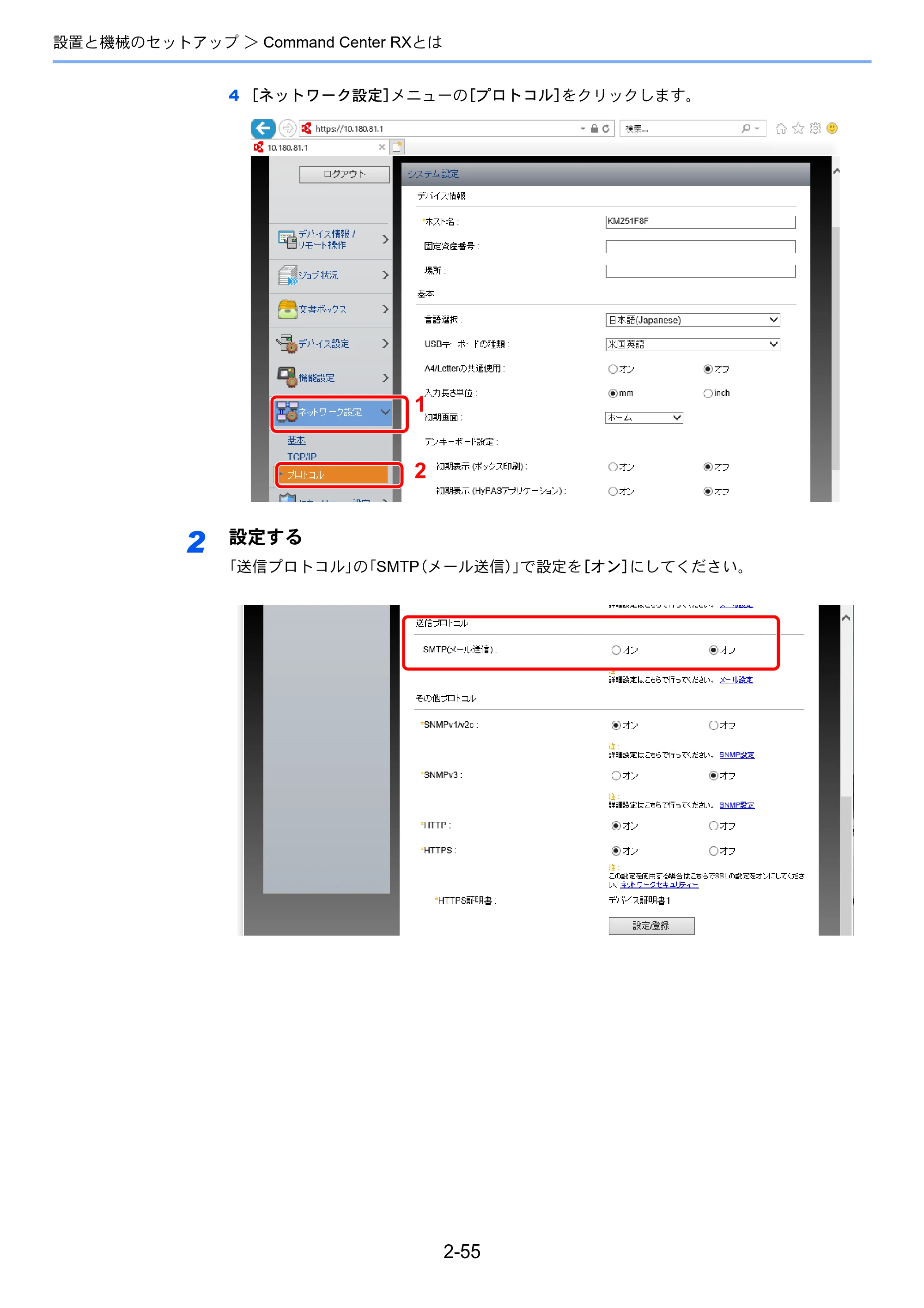Open a new browser tab
Viewport: 924px width, 1308px height.
pyautogui.click(x=397, y=146)
